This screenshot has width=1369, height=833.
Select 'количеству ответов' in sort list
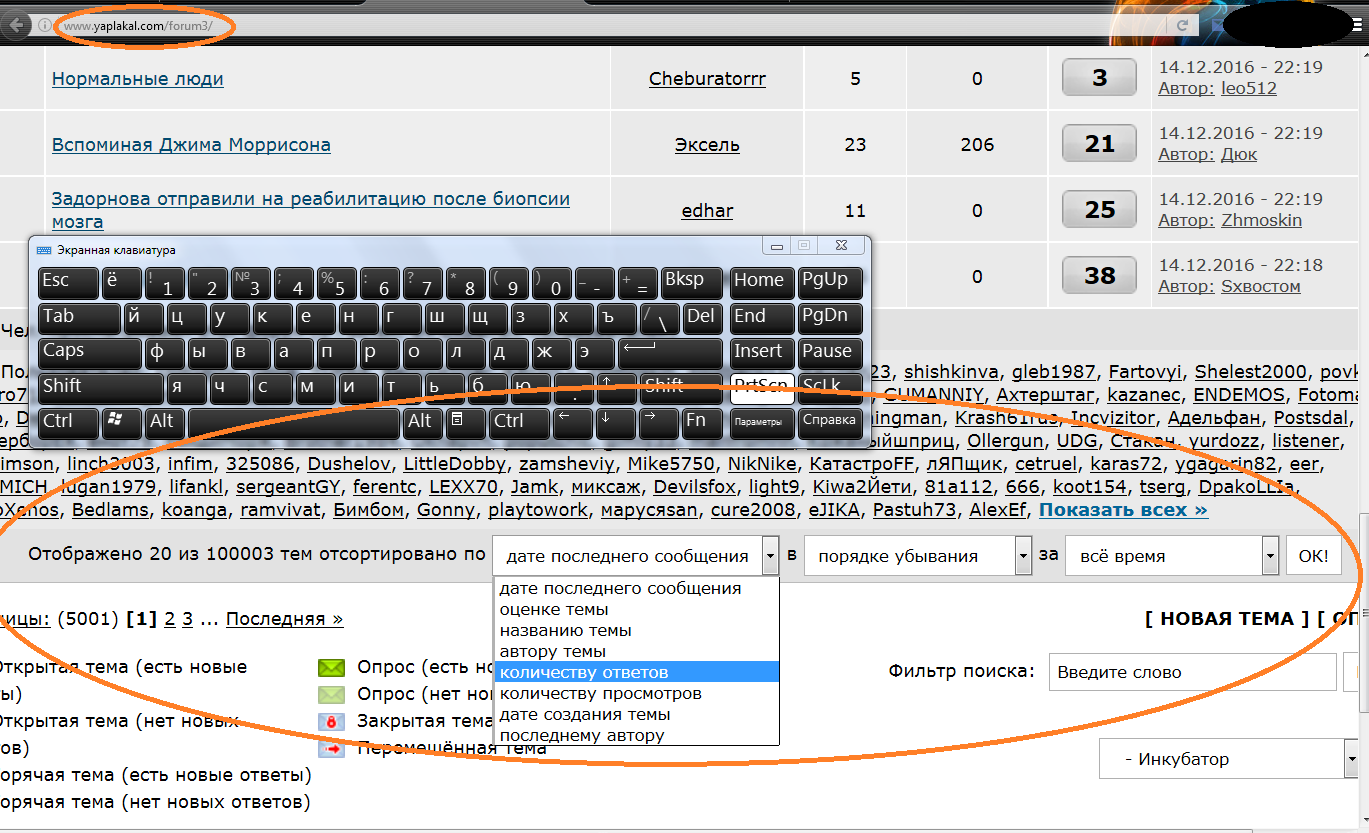point(636,673)
